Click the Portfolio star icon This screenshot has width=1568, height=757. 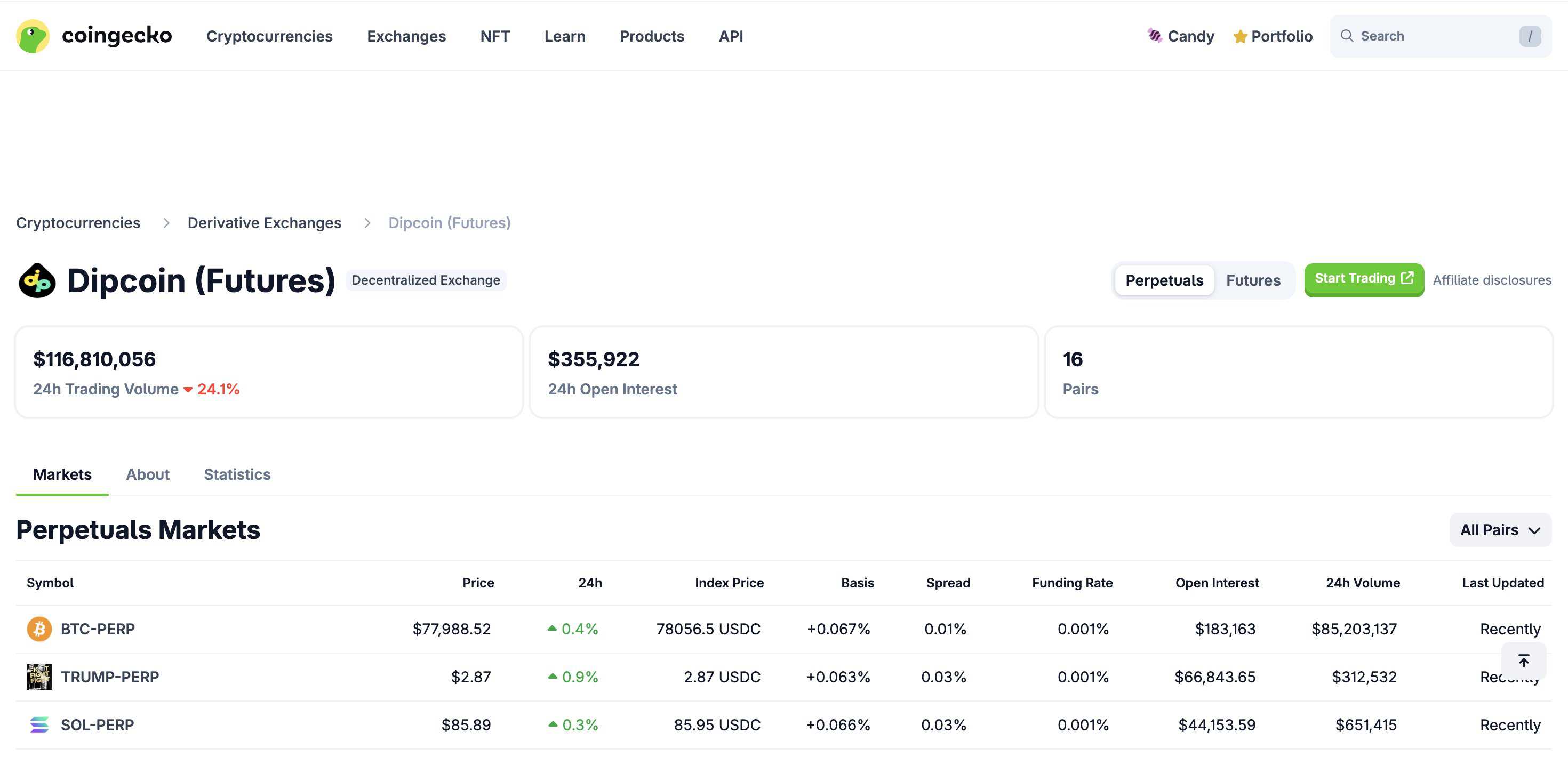[1240, 36]
